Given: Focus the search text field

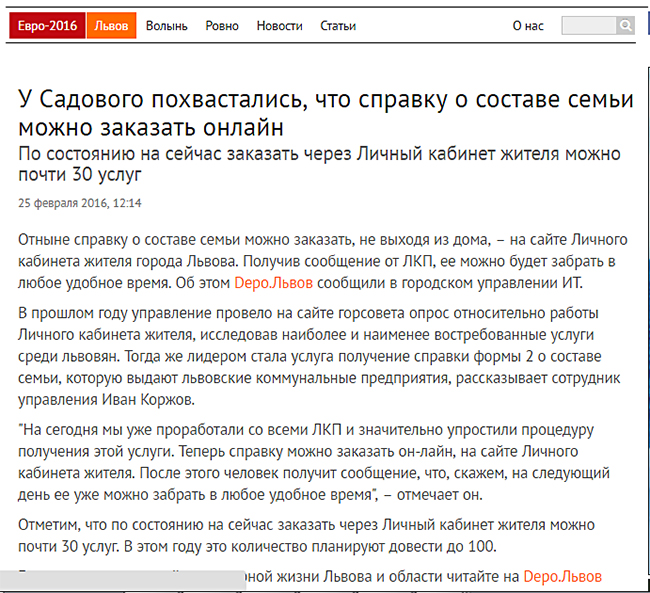Looking at the screenshot, I should (588, 26).
